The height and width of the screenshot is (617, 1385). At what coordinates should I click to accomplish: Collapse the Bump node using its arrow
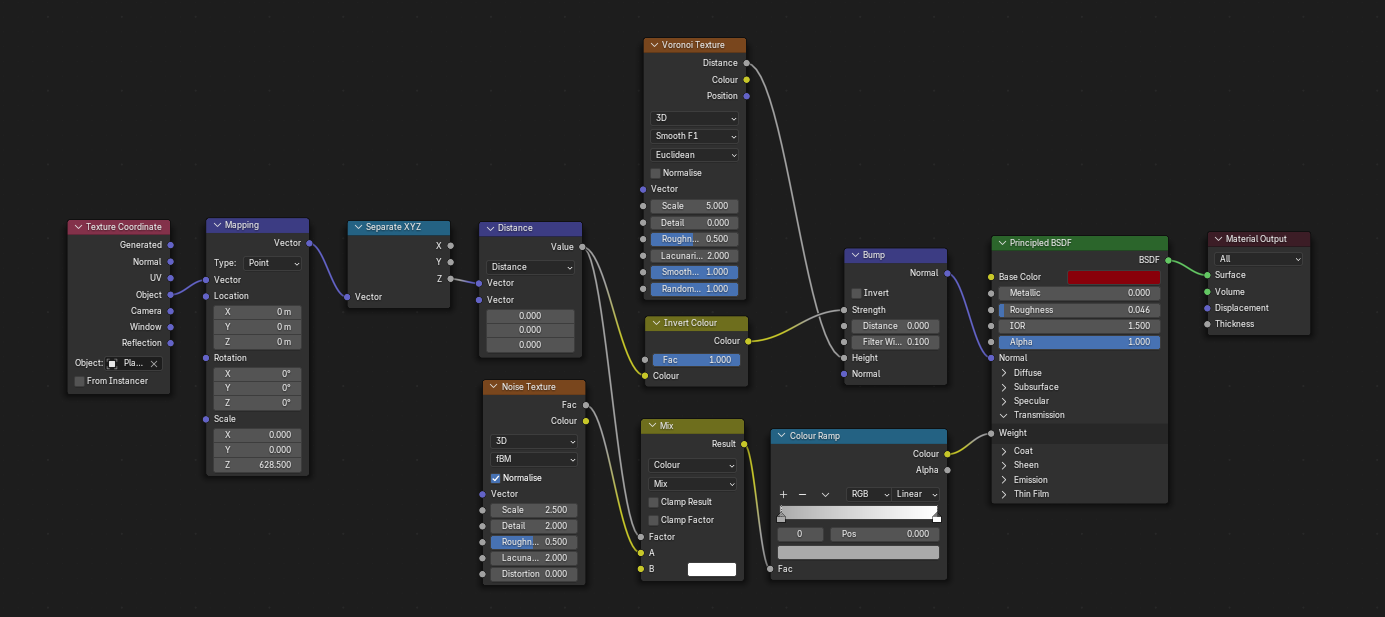click(x=854, y=255)
